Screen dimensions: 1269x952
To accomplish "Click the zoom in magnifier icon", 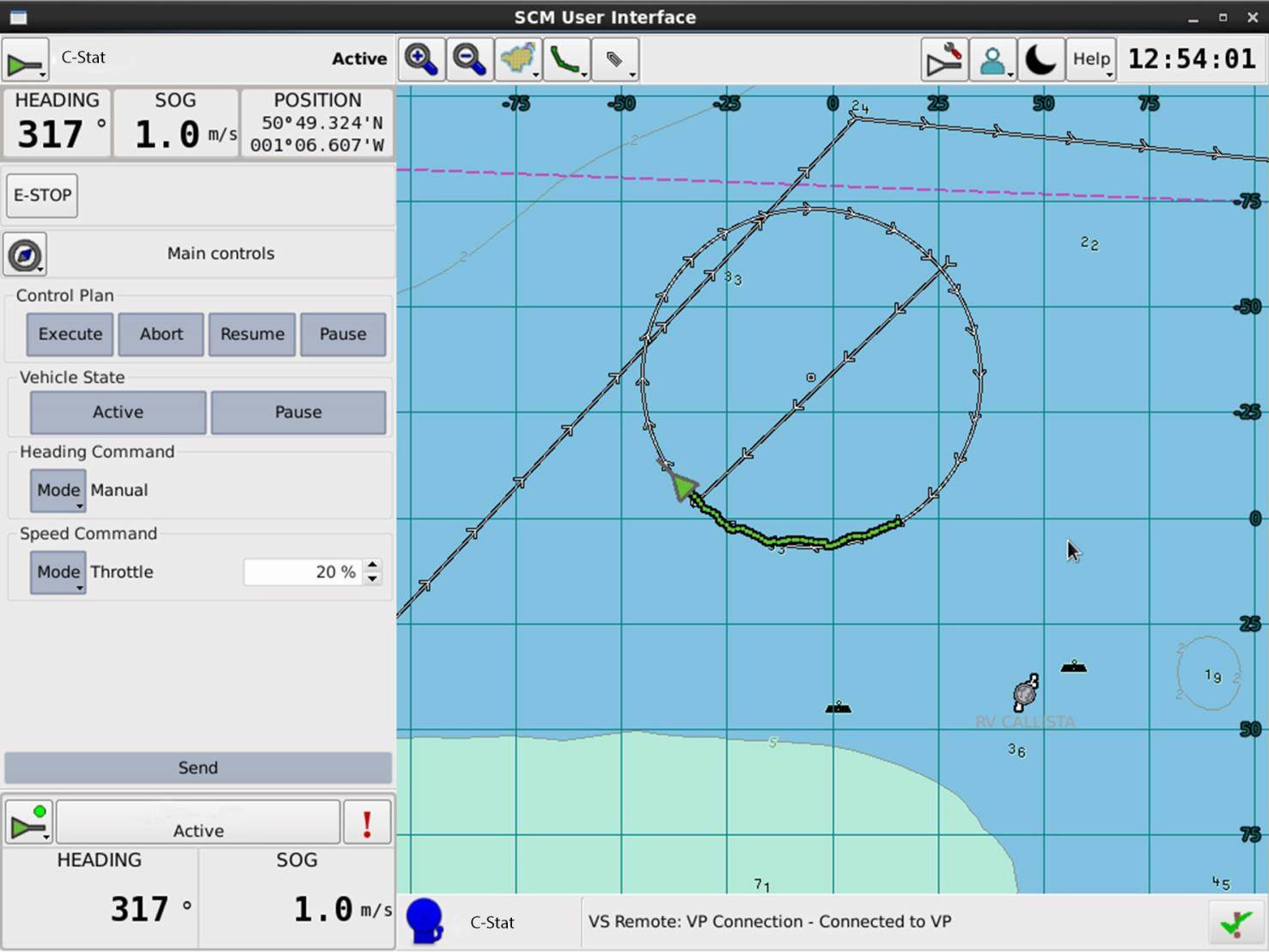I will tap(422, 59).
